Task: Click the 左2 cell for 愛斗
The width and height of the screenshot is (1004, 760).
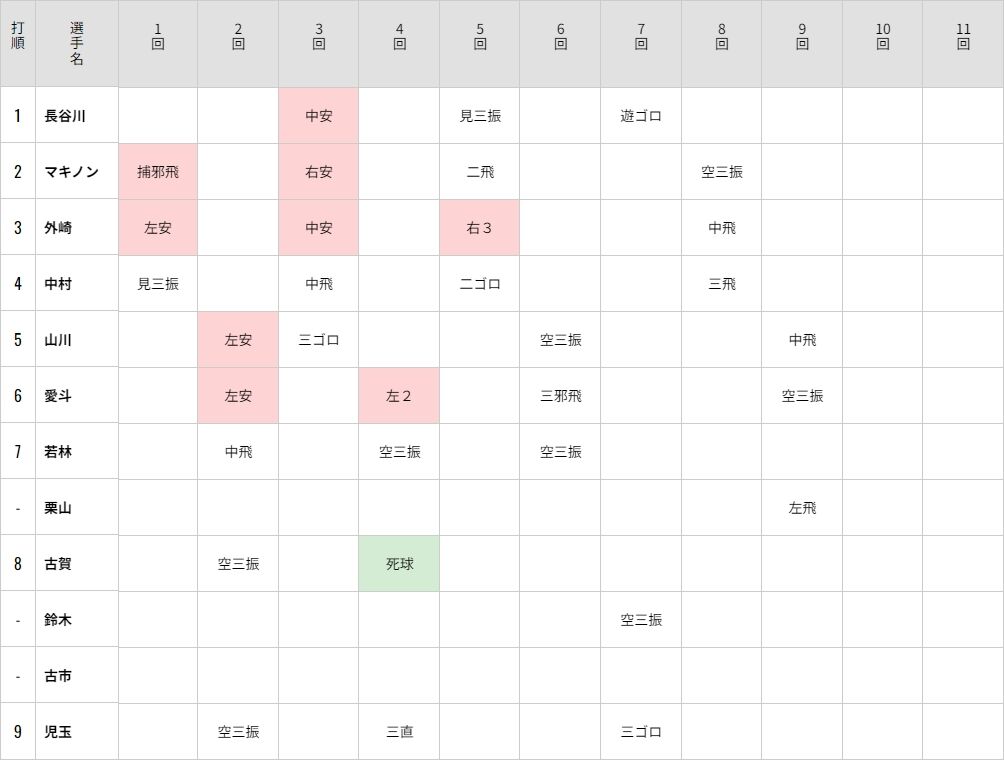Action: pyautogui.click(x=399, y=396)
